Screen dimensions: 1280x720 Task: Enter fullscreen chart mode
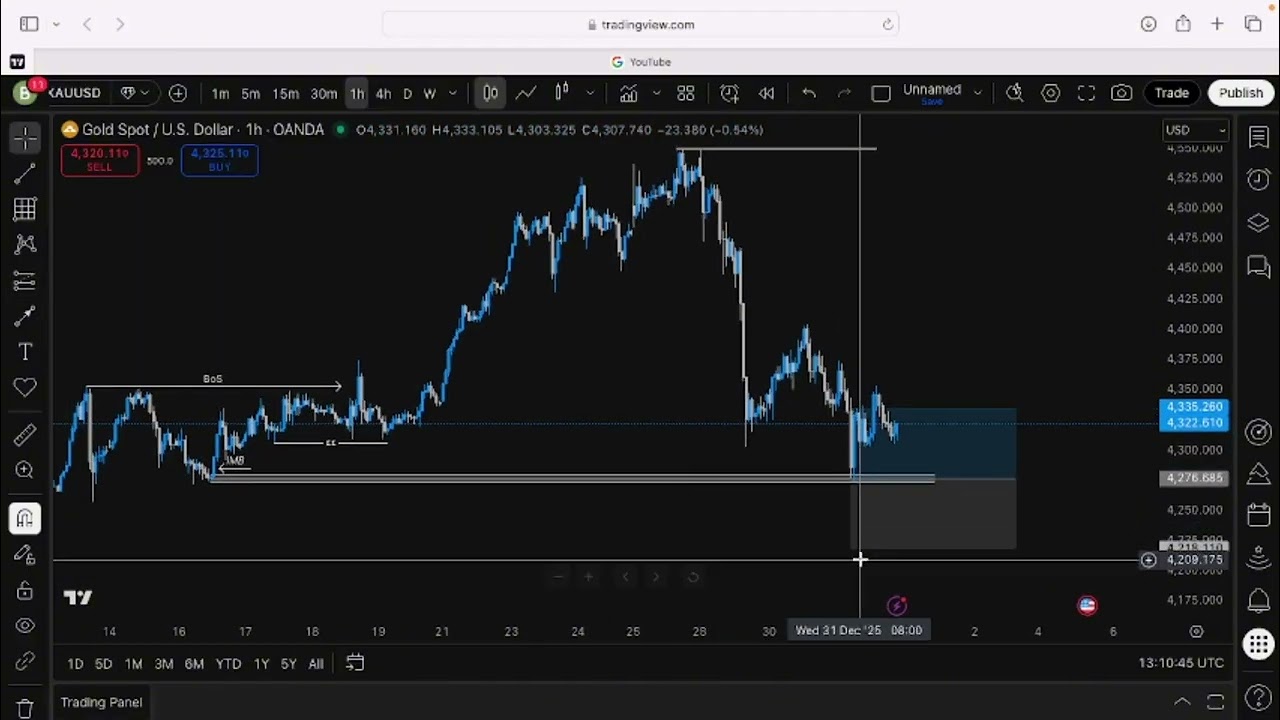click(x=1086, y=93)
